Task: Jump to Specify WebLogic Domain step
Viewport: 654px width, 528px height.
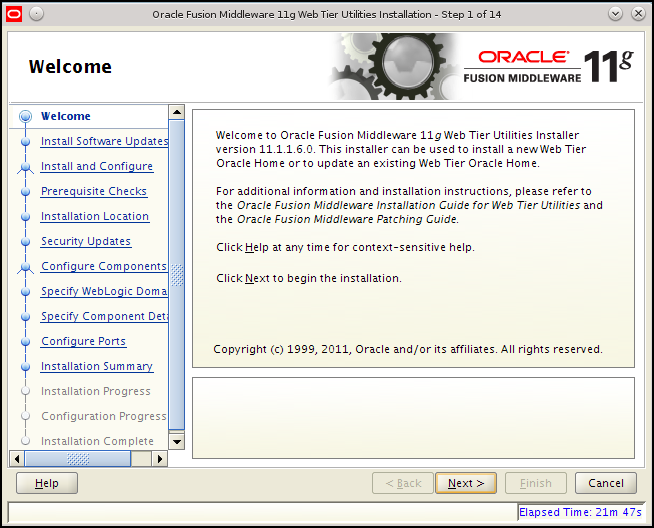Action: 104,292
